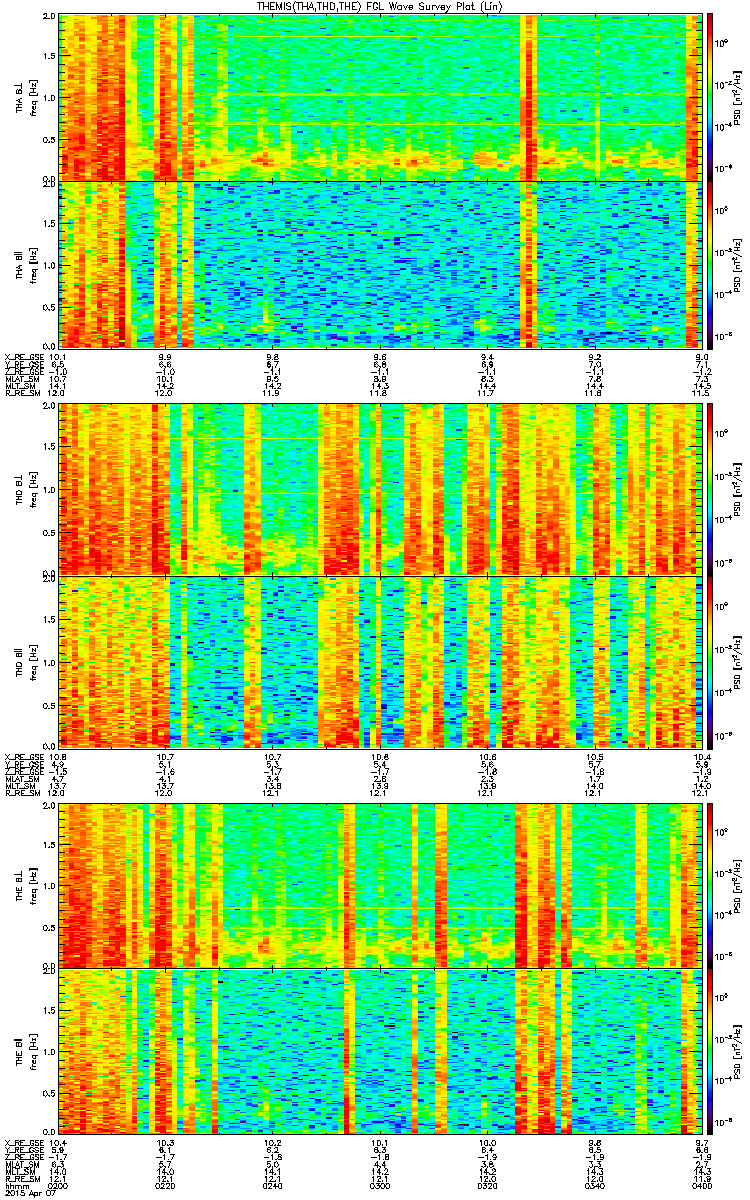Click the THD B-parallel spectrogram panel
The width and height of the screenshot is (750, 1200).
point(381,662)
